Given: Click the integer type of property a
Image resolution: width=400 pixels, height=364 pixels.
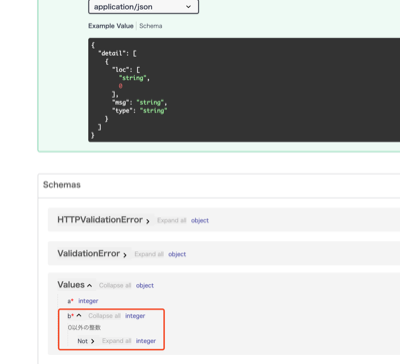Looking at the screenshot, I should [x=88, y=301].
